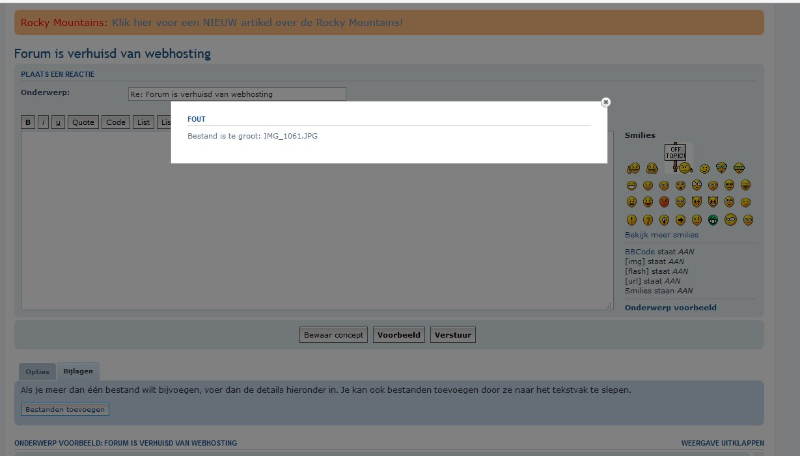Open the Bekijk meer smilies link
The width and height of the screenshot is (800, 456).
pyautogui.click(x=661, y=235)
